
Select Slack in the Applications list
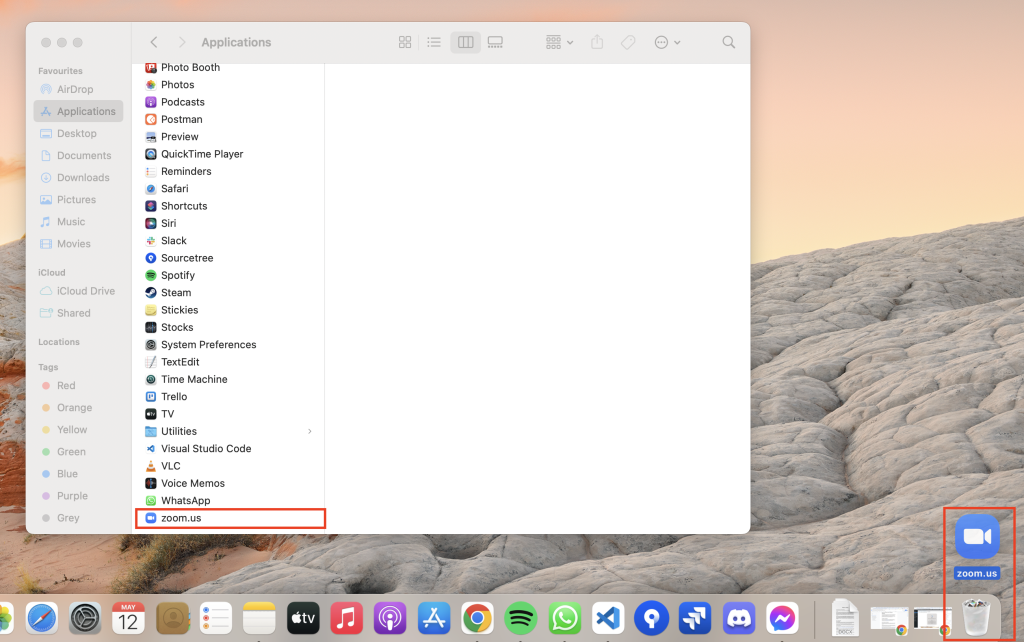point(230,240)
